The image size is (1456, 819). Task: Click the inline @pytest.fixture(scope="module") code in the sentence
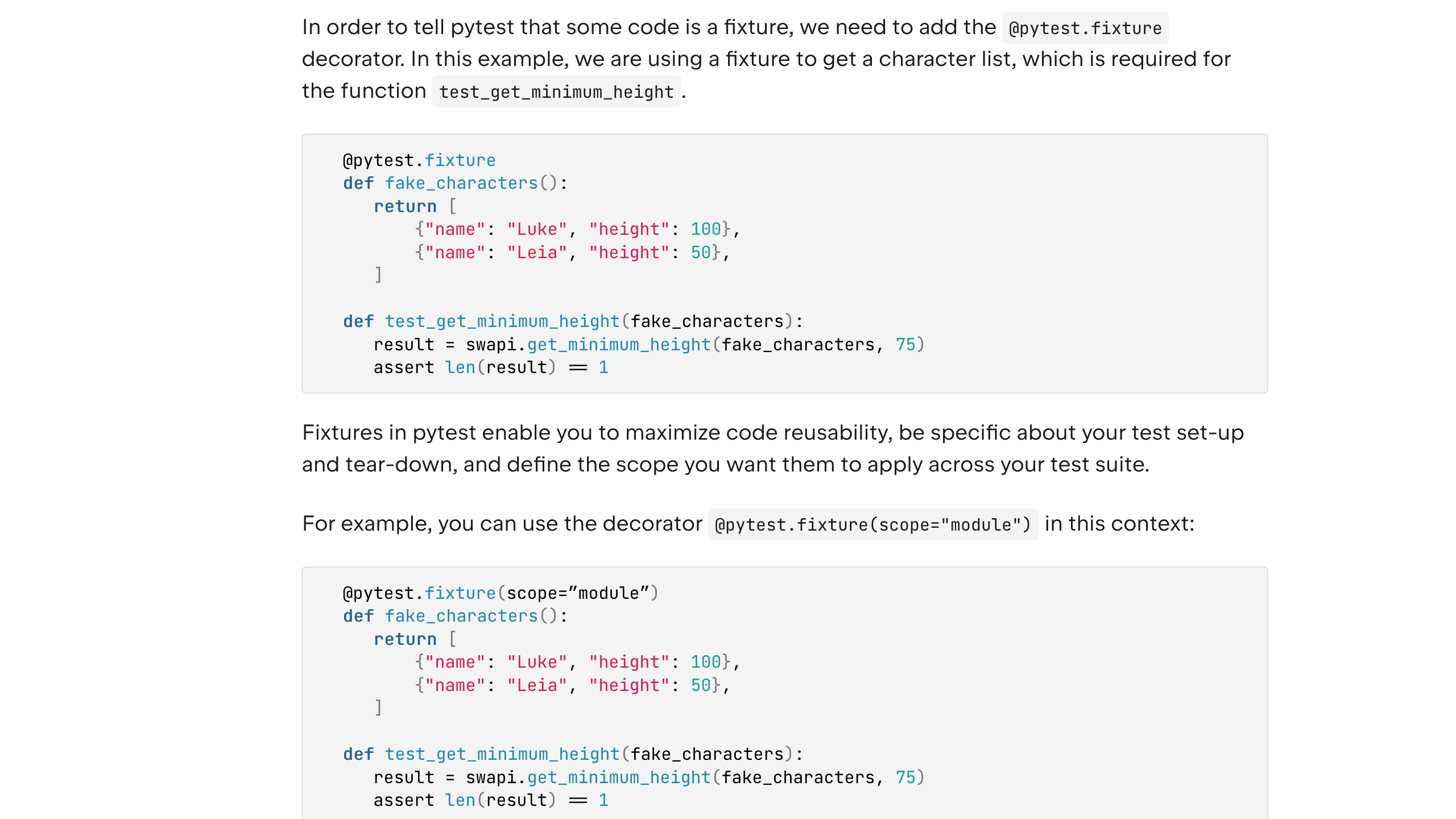point(872,524)
